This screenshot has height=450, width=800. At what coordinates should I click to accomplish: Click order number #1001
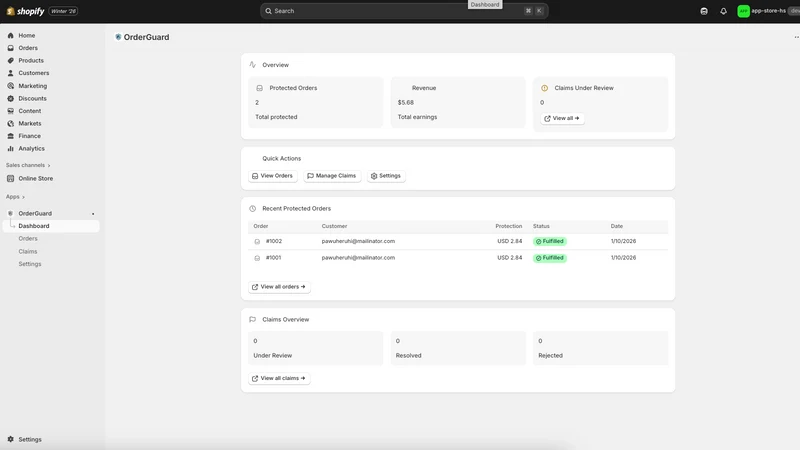(273, 258)
